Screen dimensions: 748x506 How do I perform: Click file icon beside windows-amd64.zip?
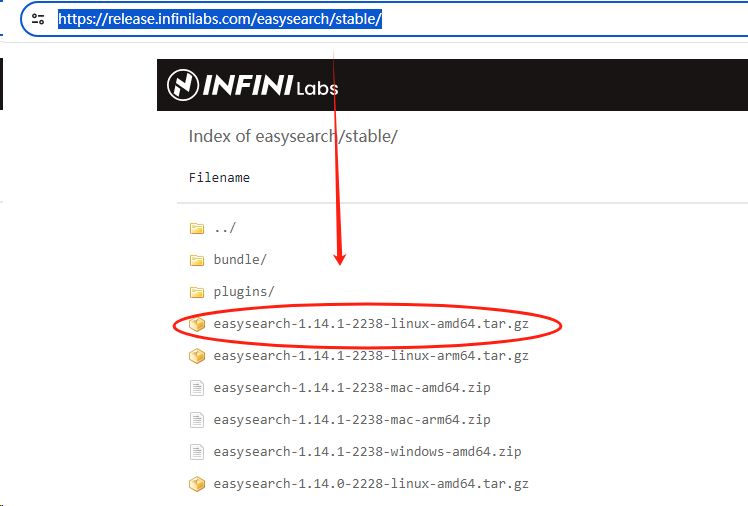pyautogui.click(x=197, y=452)
